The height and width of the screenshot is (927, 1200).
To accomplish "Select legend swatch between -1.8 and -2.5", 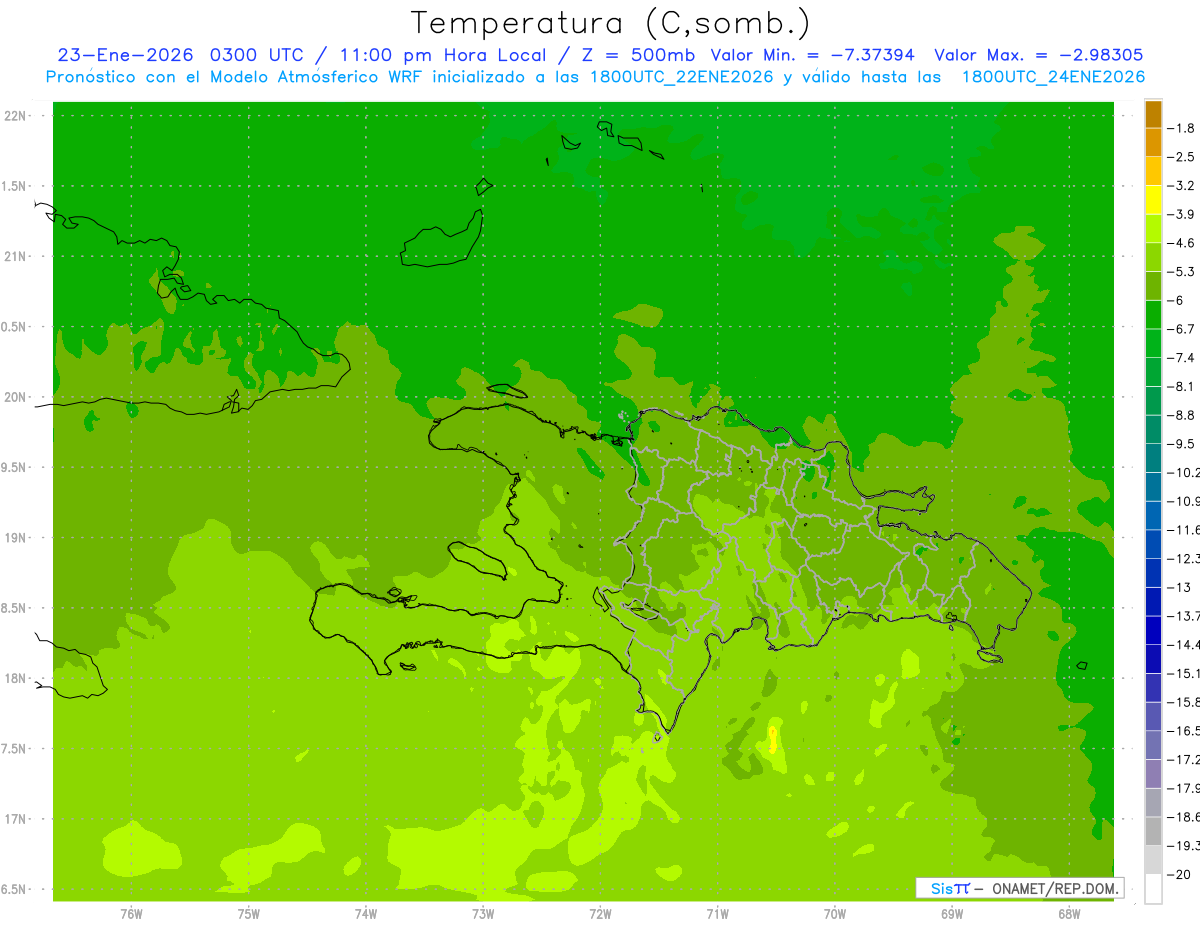I will coord(1153,143).
